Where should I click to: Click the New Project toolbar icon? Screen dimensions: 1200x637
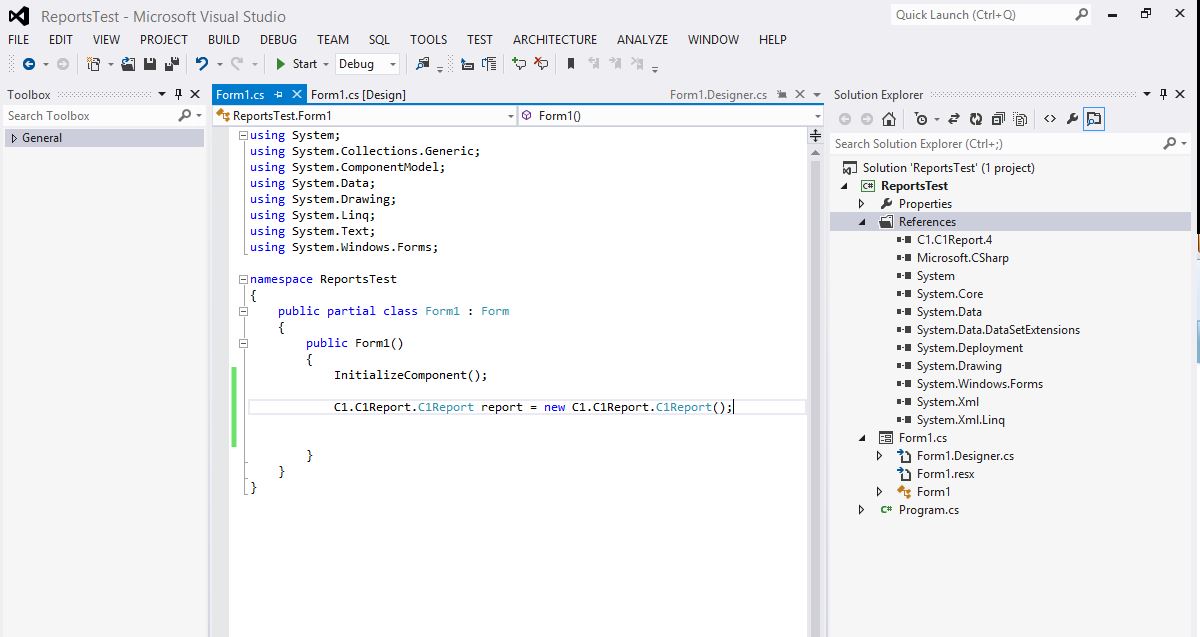click(x=93, y=64)
